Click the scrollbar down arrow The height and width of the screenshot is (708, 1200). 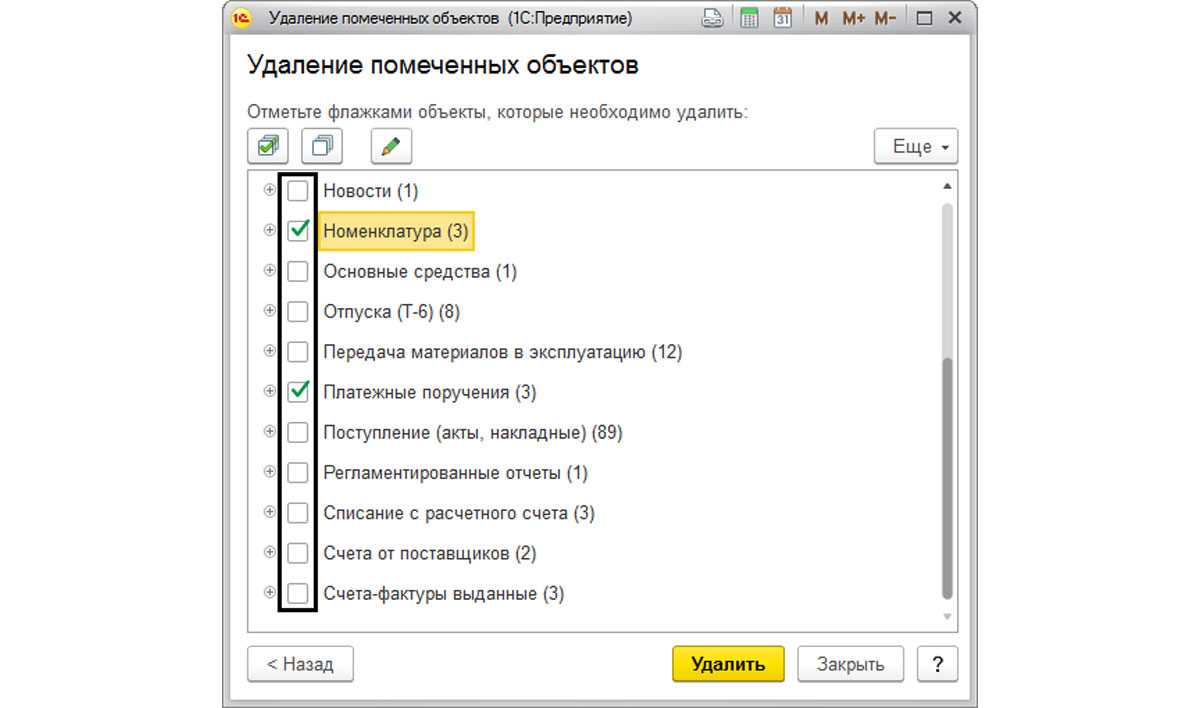pyautogui.click(x=947, y=617)
